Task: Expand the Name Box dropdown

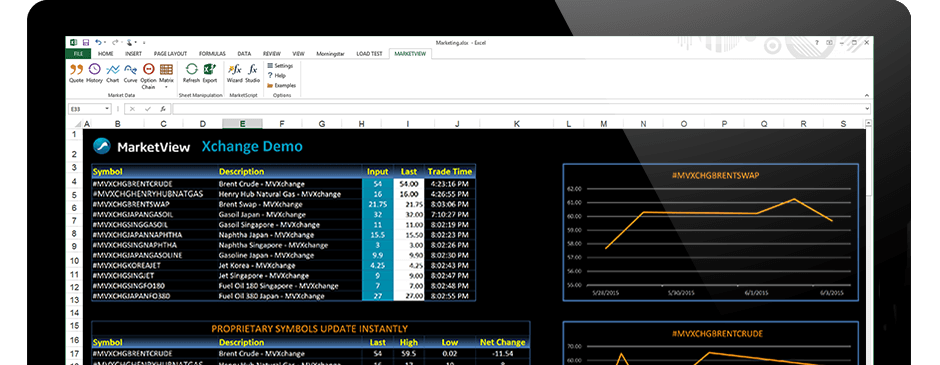Action: click(x=107, y=109)
